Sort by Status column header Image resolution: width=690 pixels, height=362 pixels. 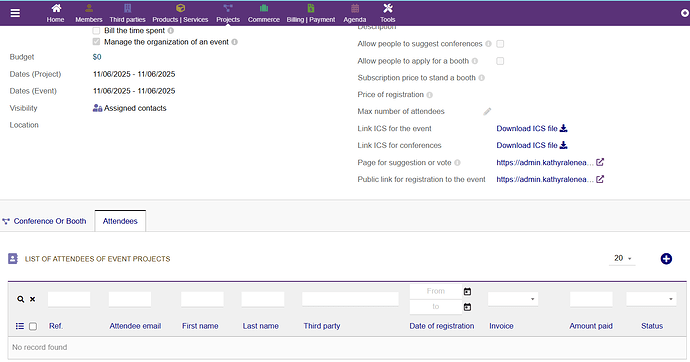pyautogui.click(x=652, y=326)
